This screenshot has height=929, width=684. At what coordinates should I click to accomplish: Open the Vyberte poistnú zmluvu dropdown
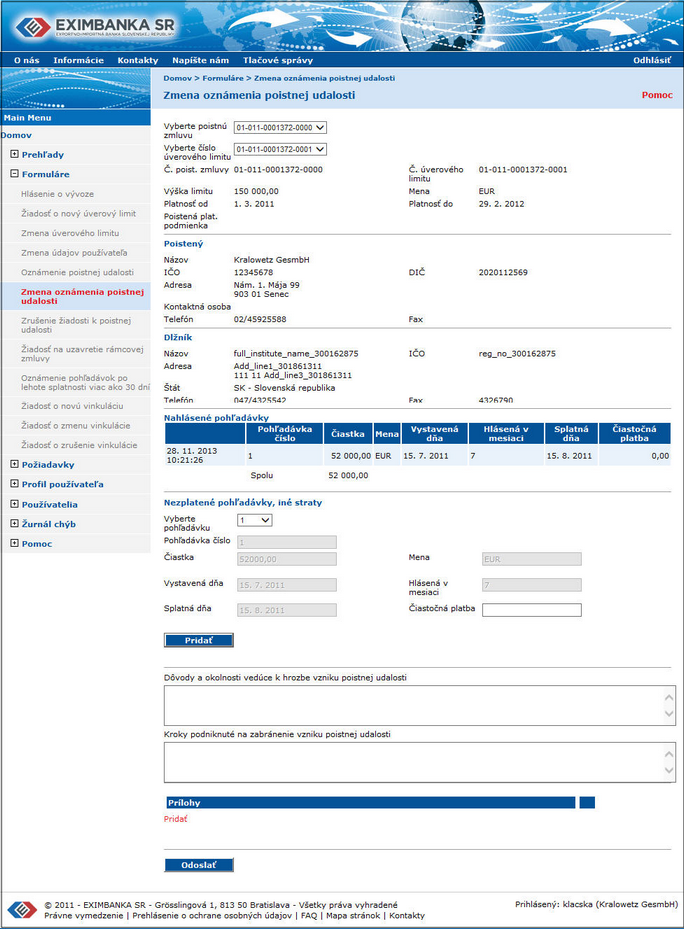[280, 127]
